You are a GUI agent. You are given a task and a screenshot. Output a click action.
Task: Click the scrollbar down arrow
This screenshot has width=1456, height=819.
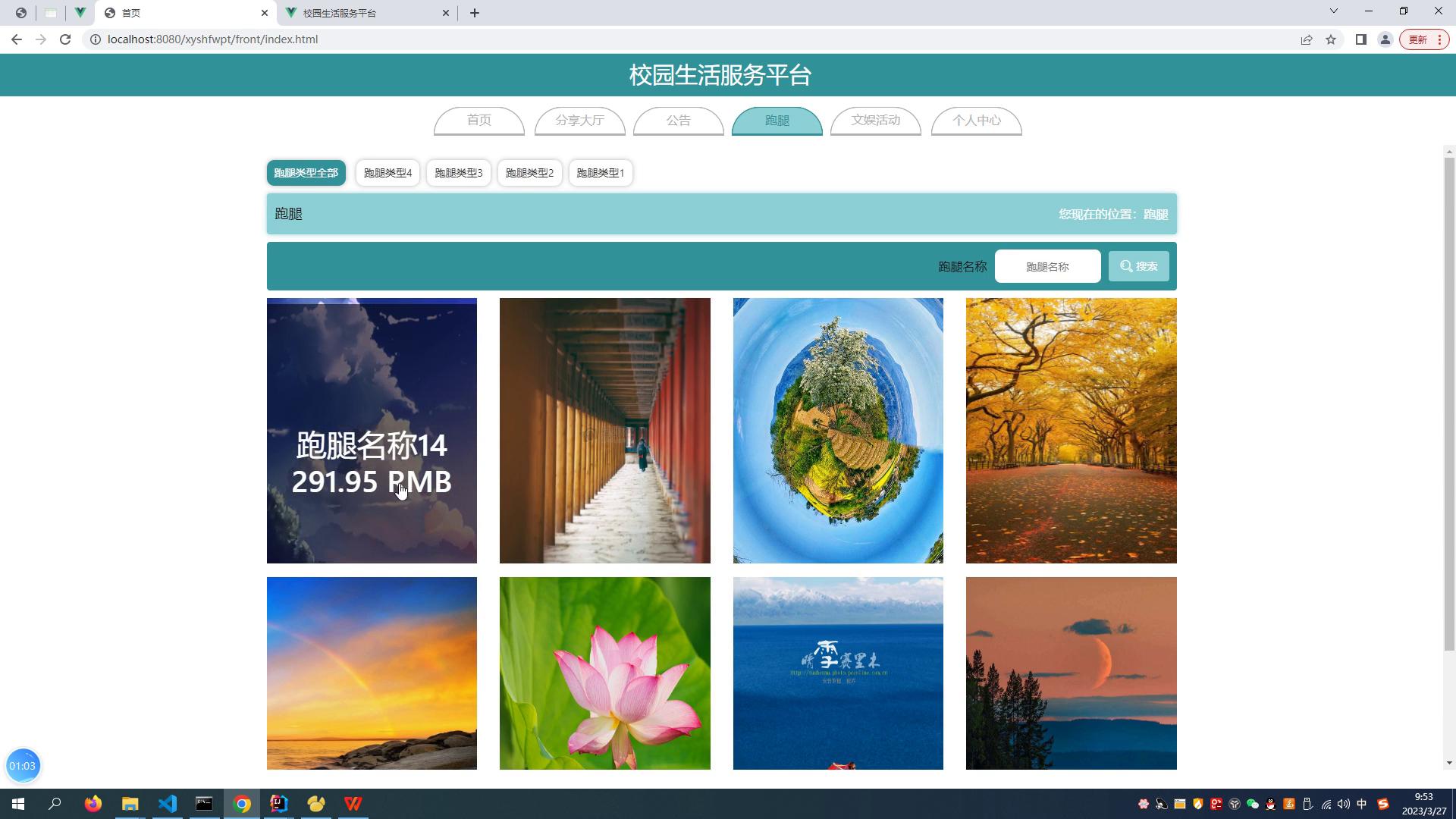[1449, 763]
